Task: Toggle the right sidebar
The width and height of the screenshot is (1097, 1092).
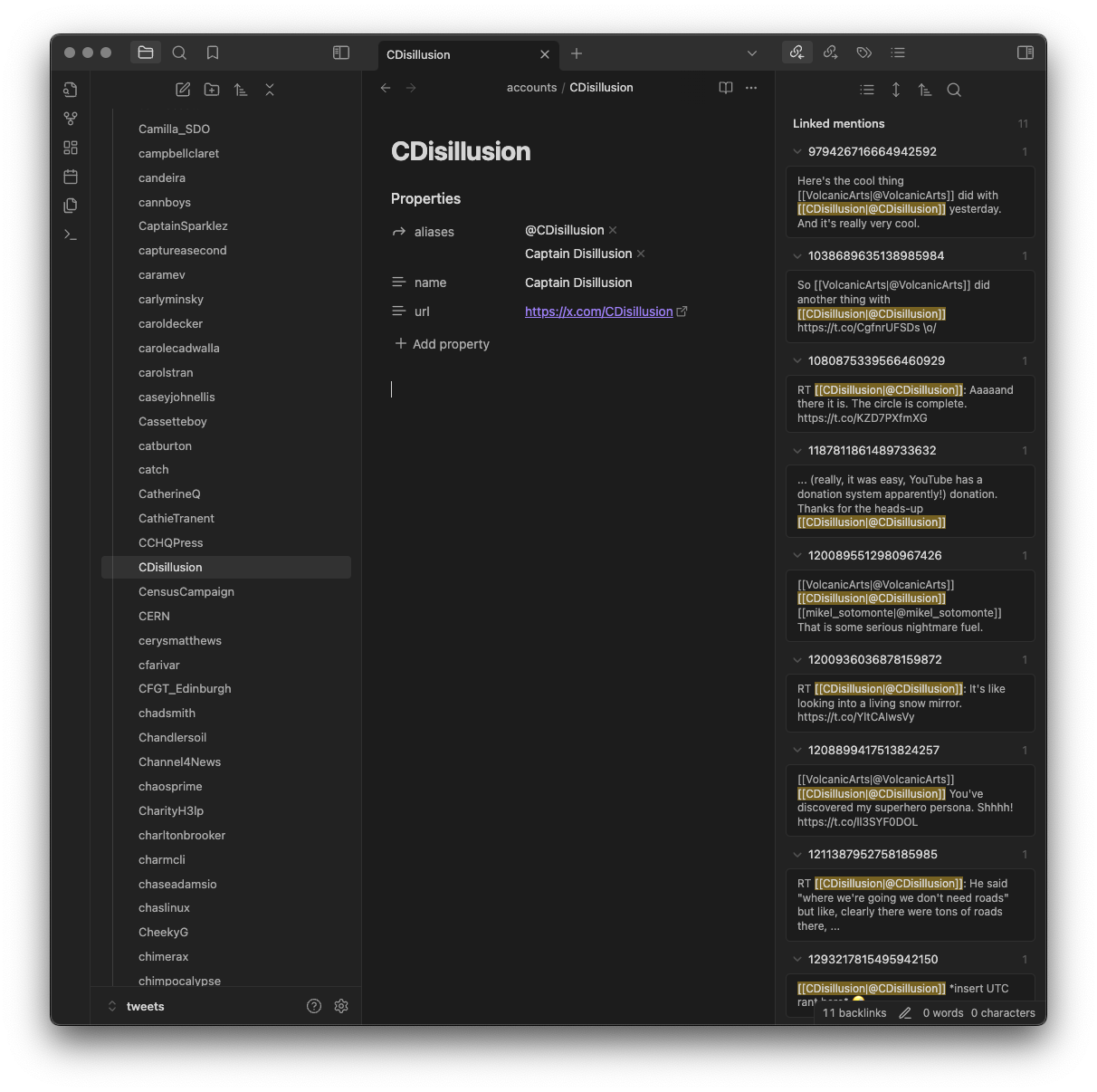Action: (1025, 53)
